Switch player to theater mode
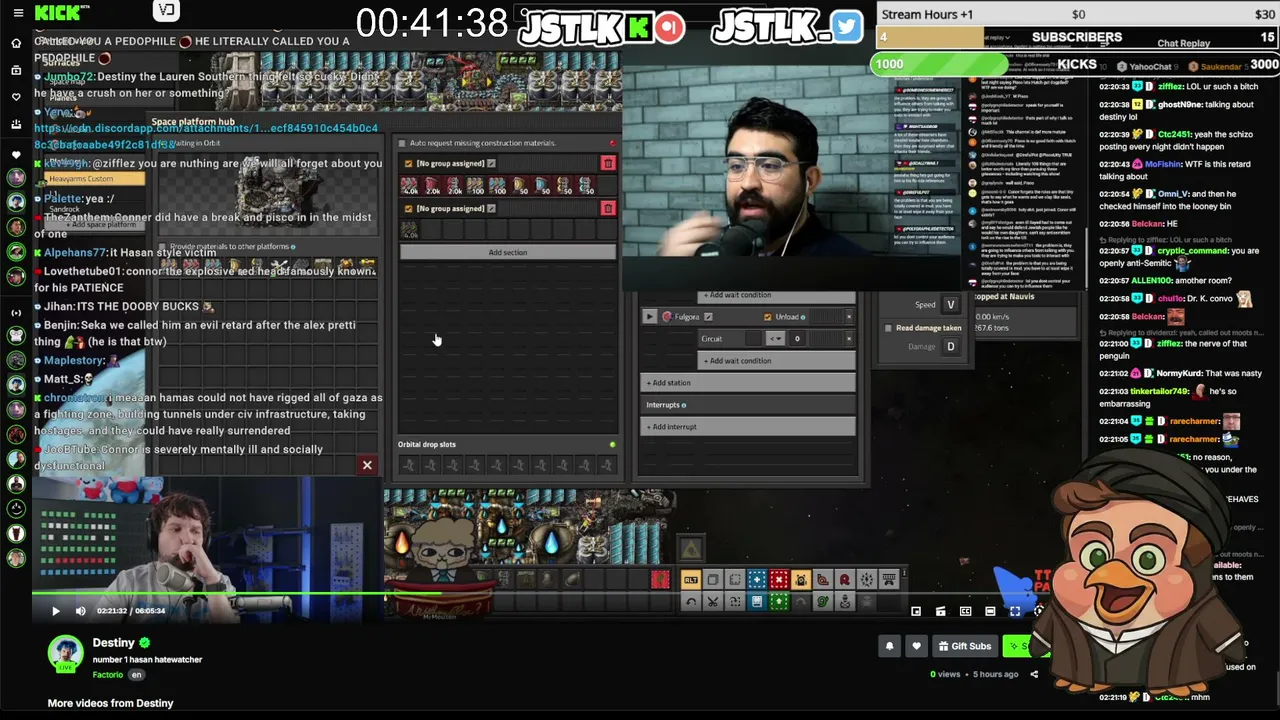The width and height of the screenshot is (1280, 720). click(990, 611)
